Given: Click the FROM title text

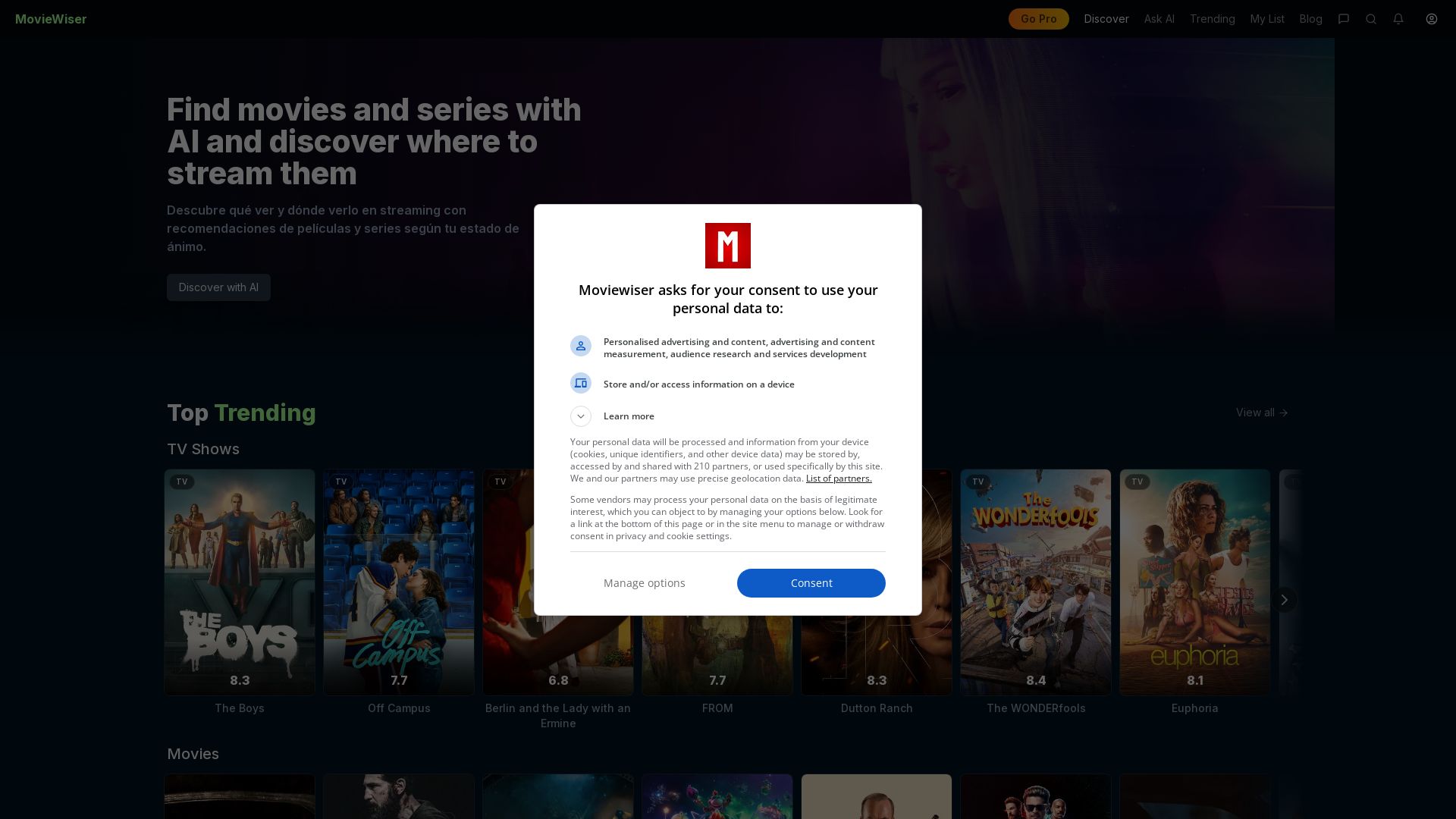Looking at the screenshot, I should coord(717,708).
